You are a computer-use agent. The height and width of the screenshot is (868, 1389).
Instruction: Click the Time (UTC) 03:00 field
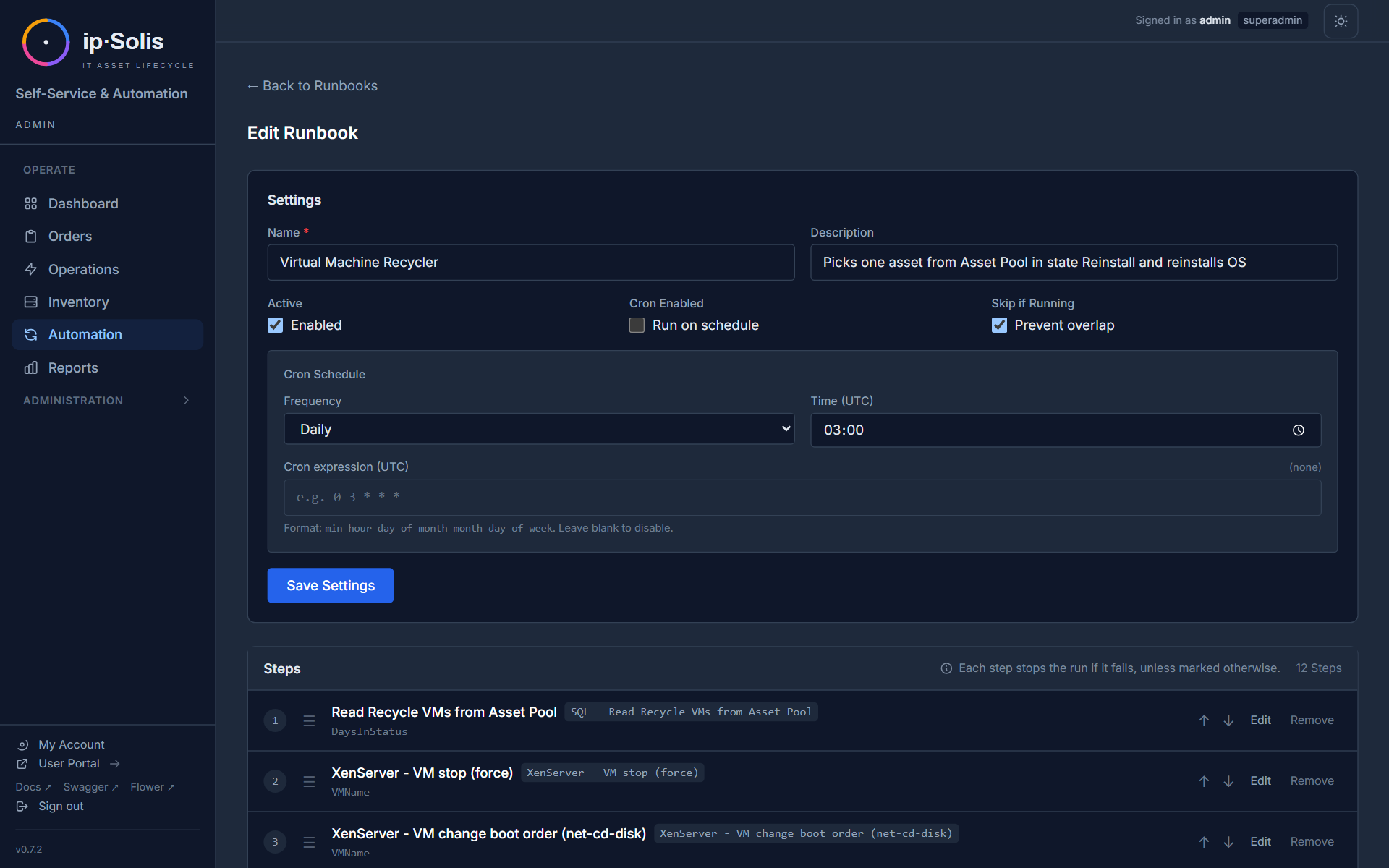click(x=1066, y=430)
